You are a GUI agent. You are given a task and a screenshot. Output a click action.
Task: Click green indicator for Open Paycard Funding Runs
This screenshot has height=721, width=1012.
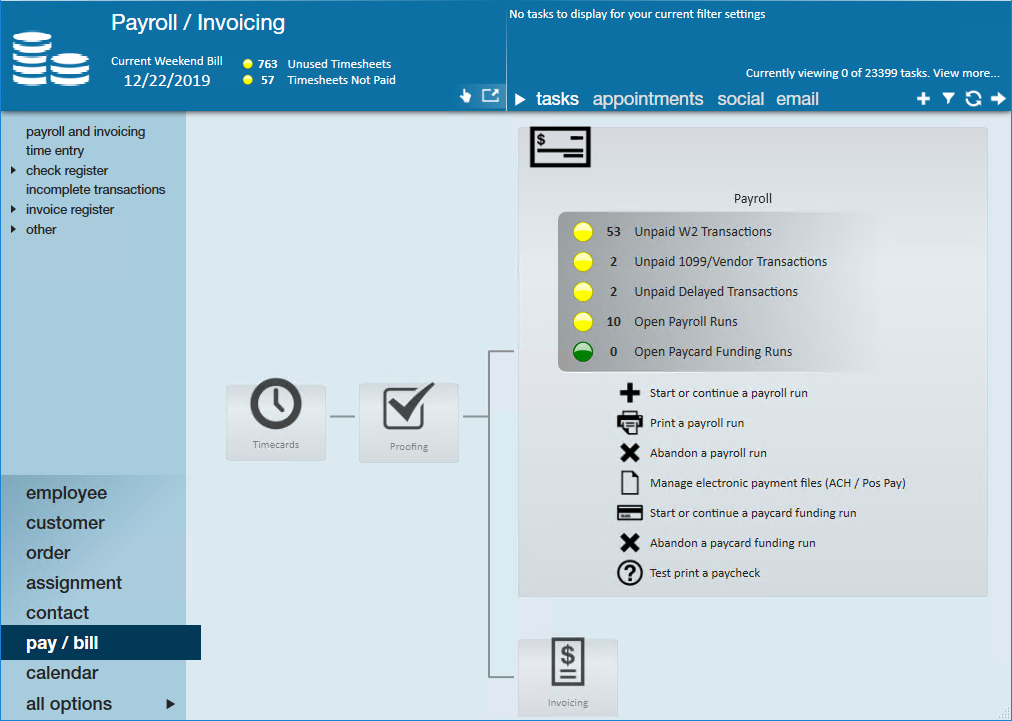point(583,352)
